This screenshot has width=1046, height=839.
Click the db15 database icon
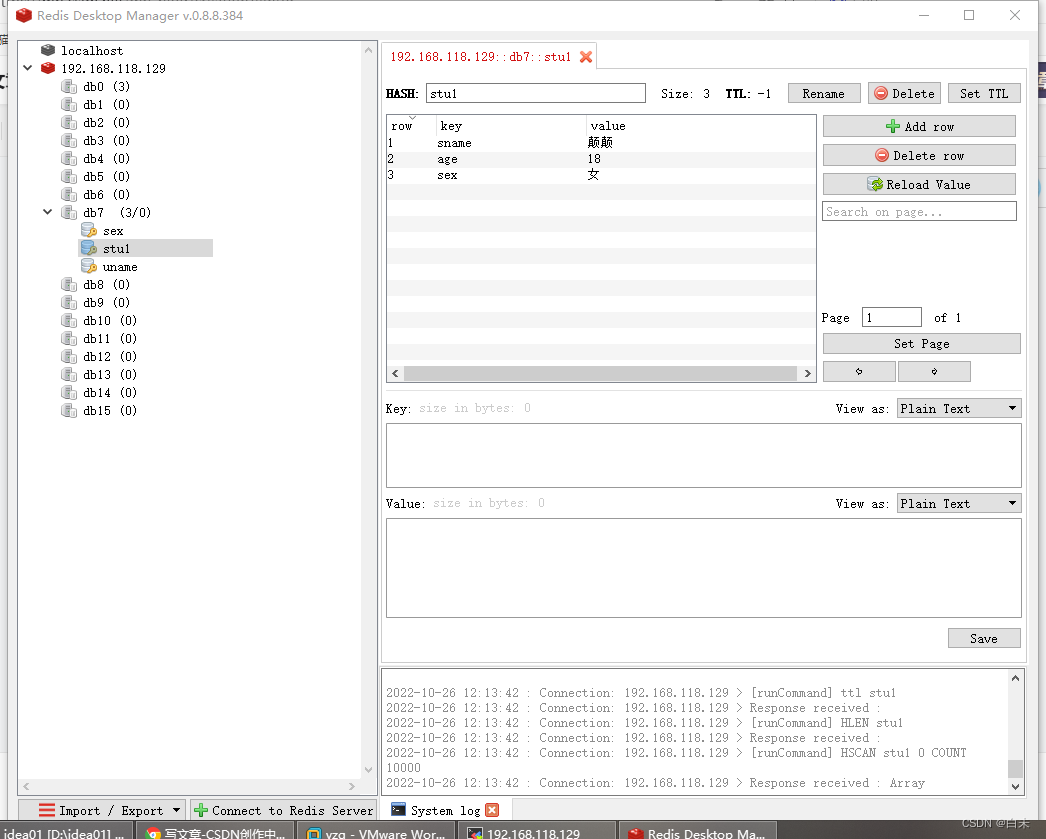tap(69, 410)
